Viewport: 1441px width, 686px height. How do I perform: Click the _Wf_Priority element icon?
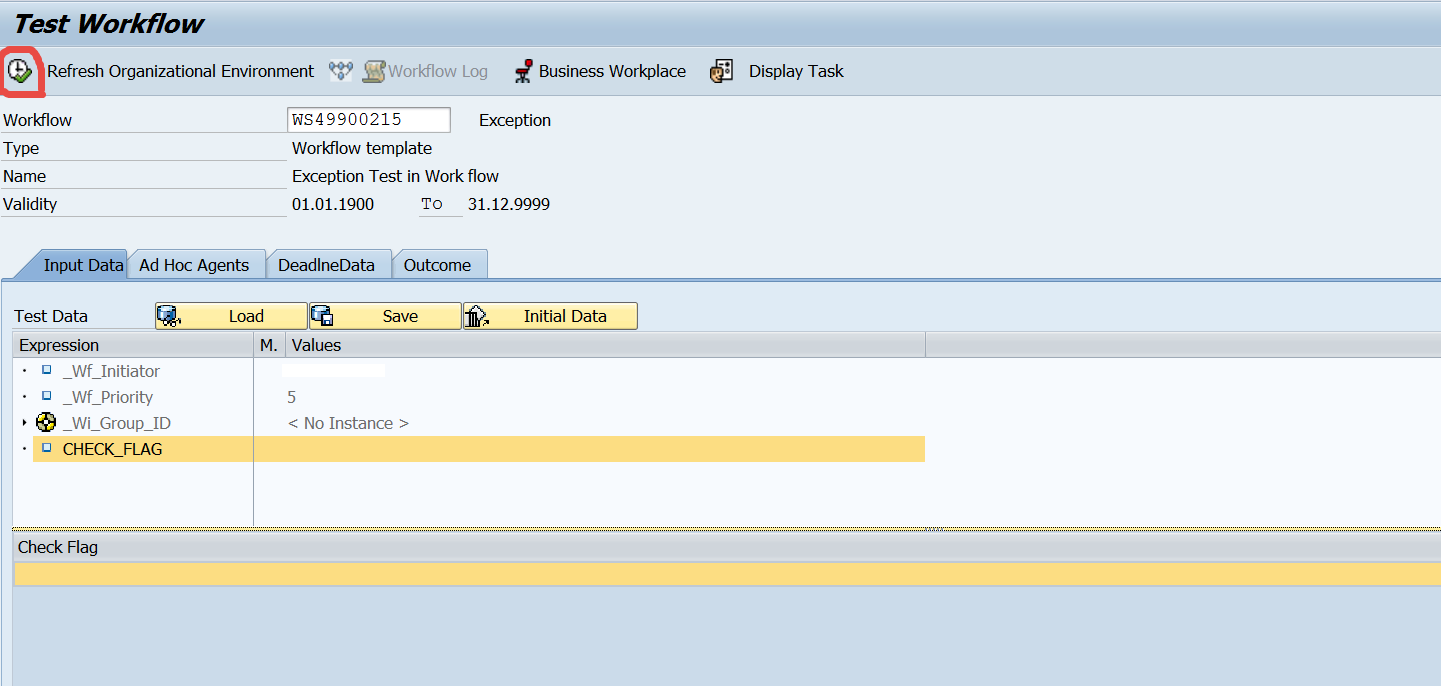pos(46,396)
